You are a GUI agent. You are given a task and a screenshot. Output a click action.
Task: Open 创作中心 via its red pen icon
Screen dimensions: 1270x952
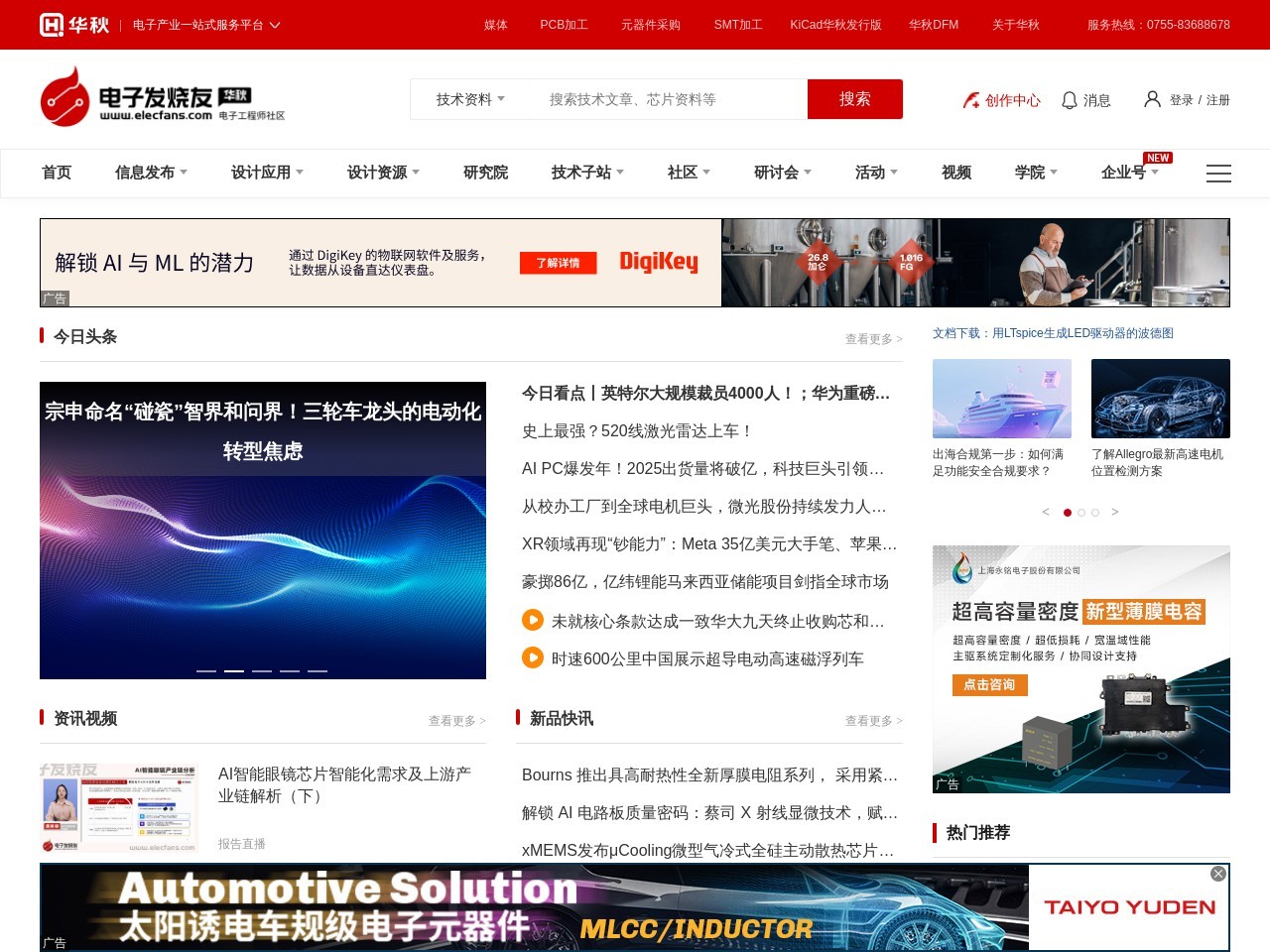[969, 100]
